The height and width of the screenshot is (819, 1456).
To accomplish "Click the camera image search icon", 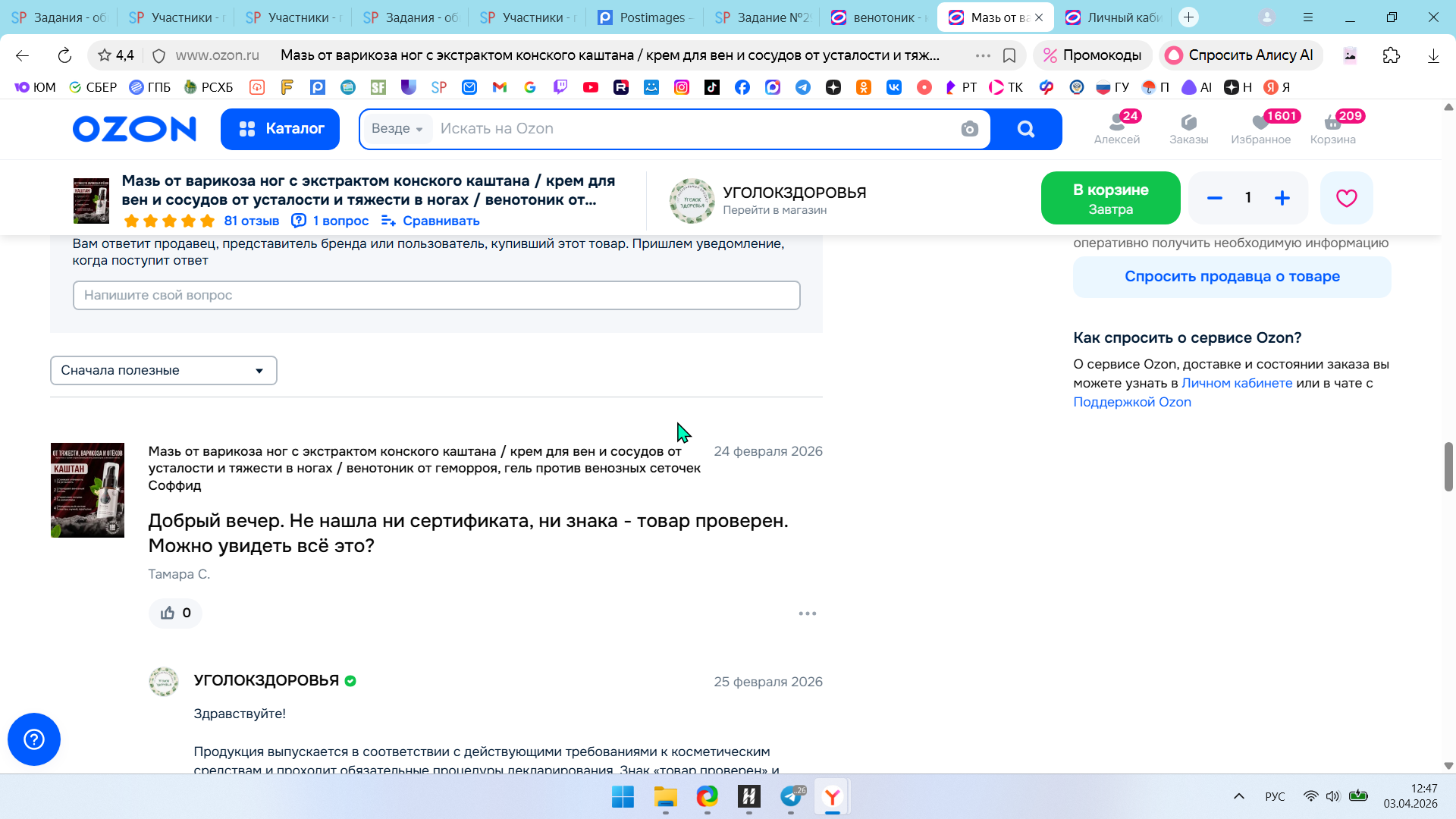I will [969, 129].
